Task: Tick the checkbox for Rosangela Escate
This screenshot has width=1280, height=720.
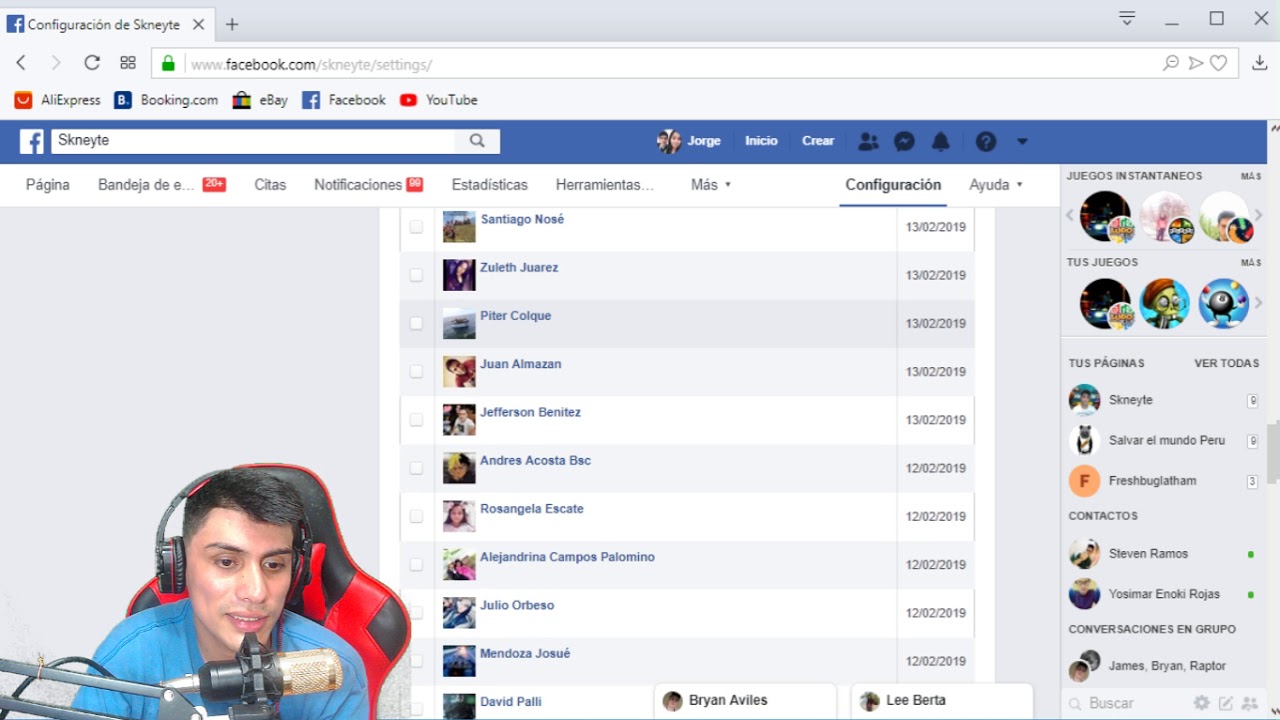Action: [x=416, y=516]
